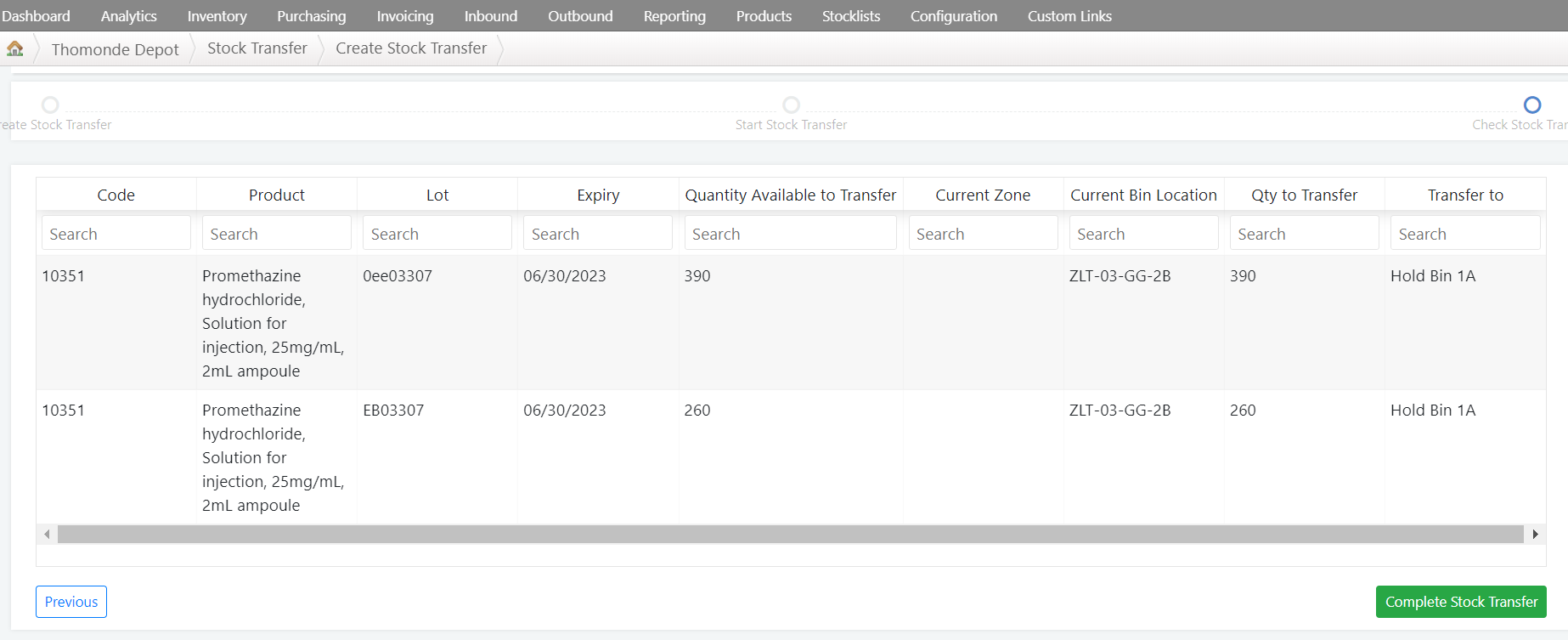Click the left scroll arrow of table scrollbar

click(47, 534)
